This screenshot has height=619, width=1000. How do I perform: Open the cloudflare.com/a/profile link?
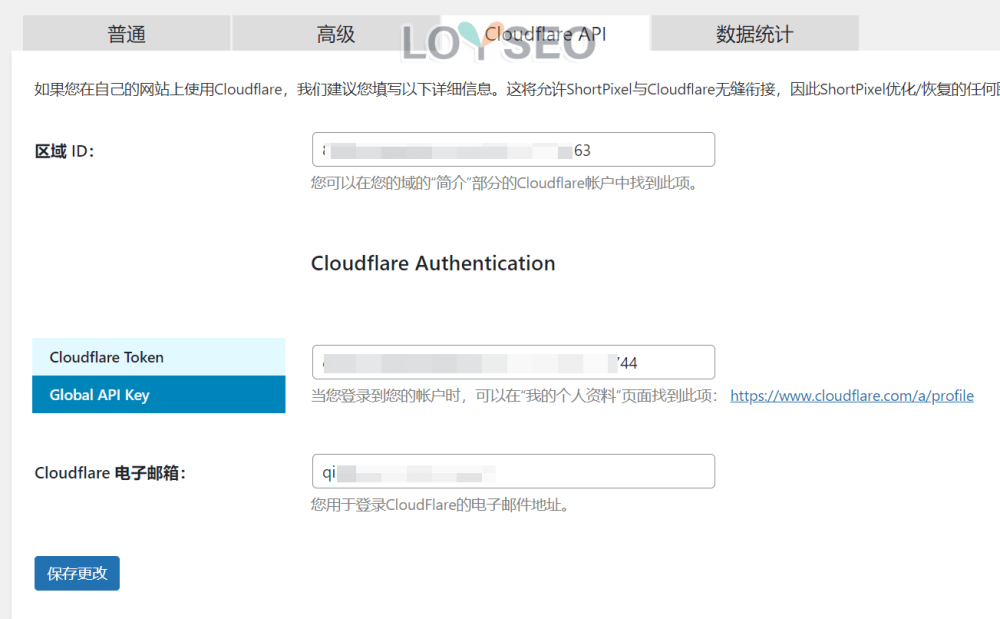[x=852, y=396]
